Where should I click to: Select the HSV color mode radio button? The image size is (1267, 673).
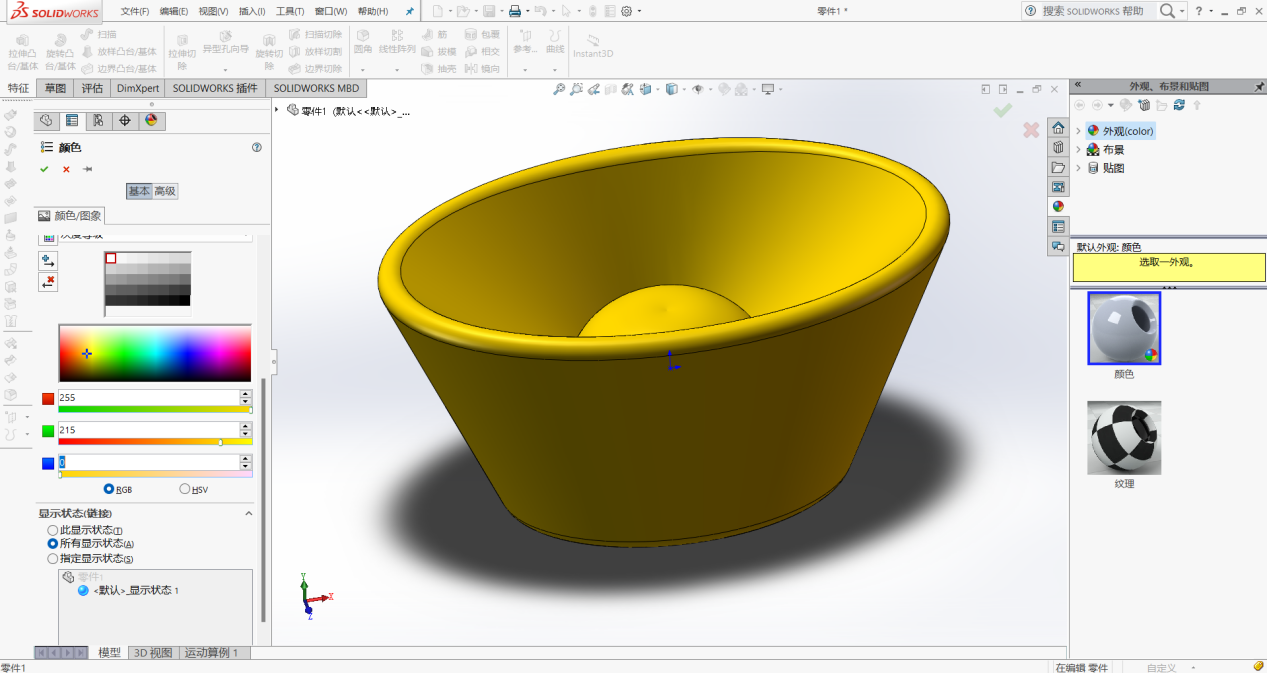point(185,489)
